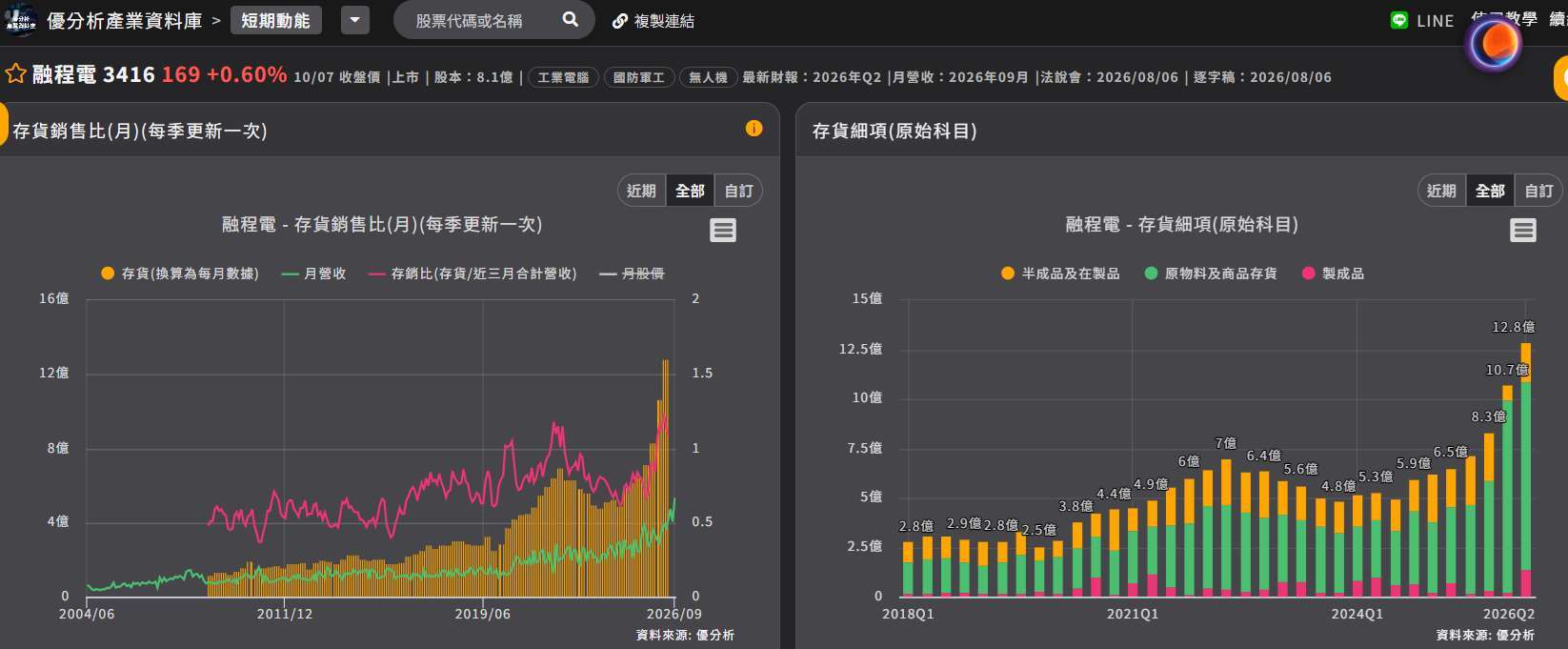Screen dimensions: 1568x649
Task: Click the 逐字稿：2026/08/06 text
Action: click(1262, 77)
